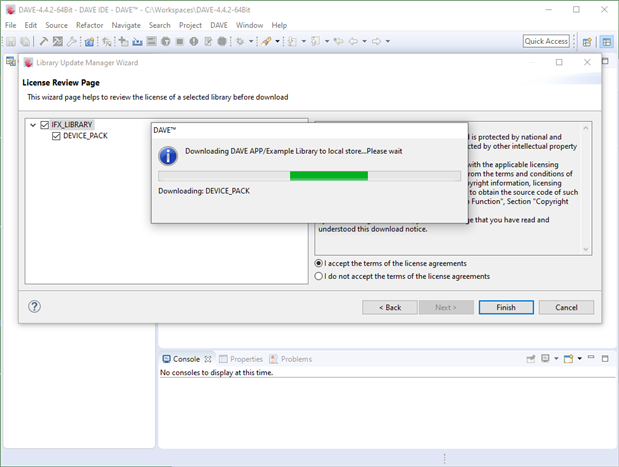Click the blue New DAVE Project icon
The height and width of the screenshot is (467, 619).
point(89,41)
